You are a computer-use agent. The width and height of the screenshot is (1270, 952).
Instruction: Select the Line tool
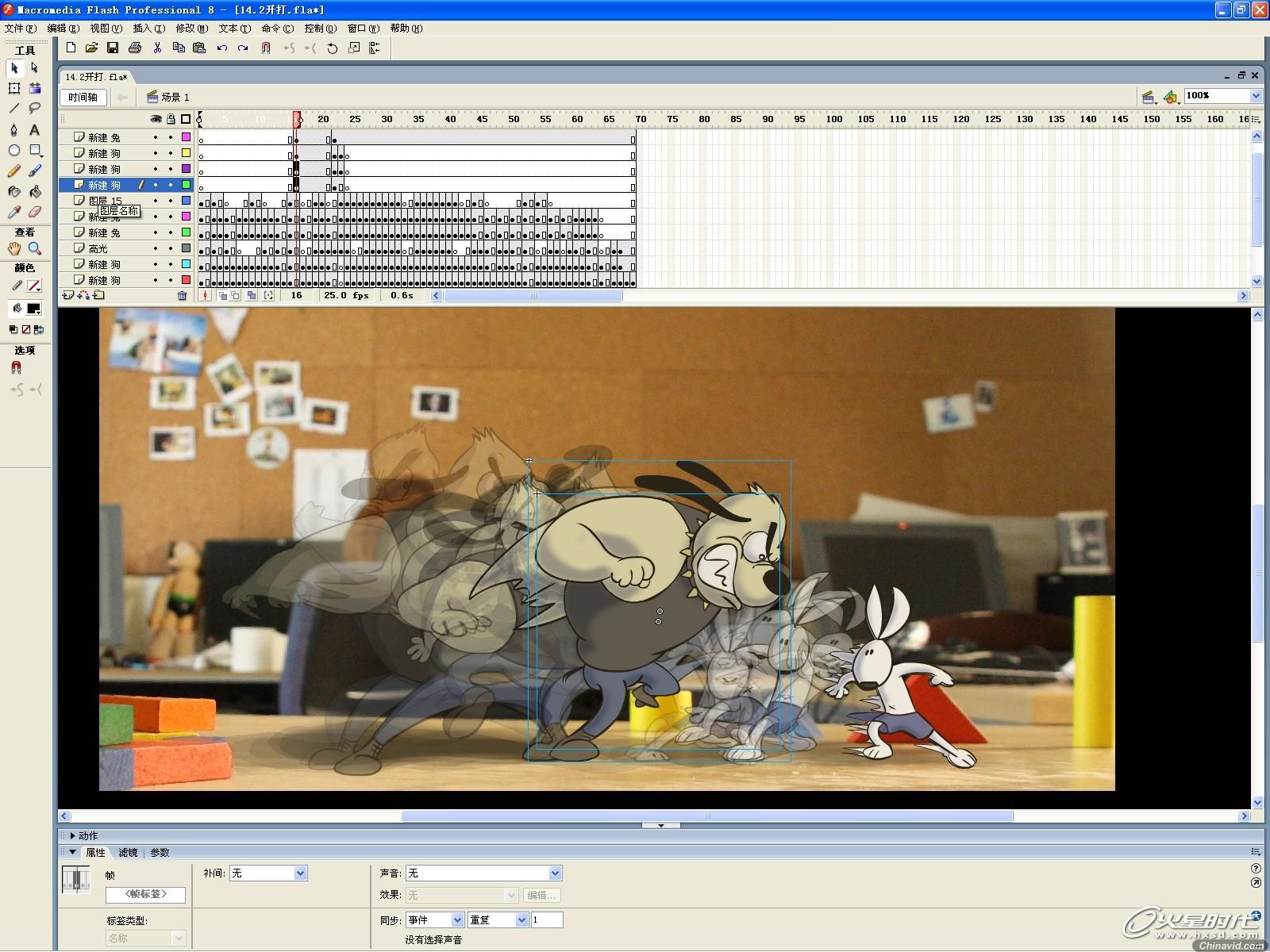pyautogui.click(x=14, y=109)
